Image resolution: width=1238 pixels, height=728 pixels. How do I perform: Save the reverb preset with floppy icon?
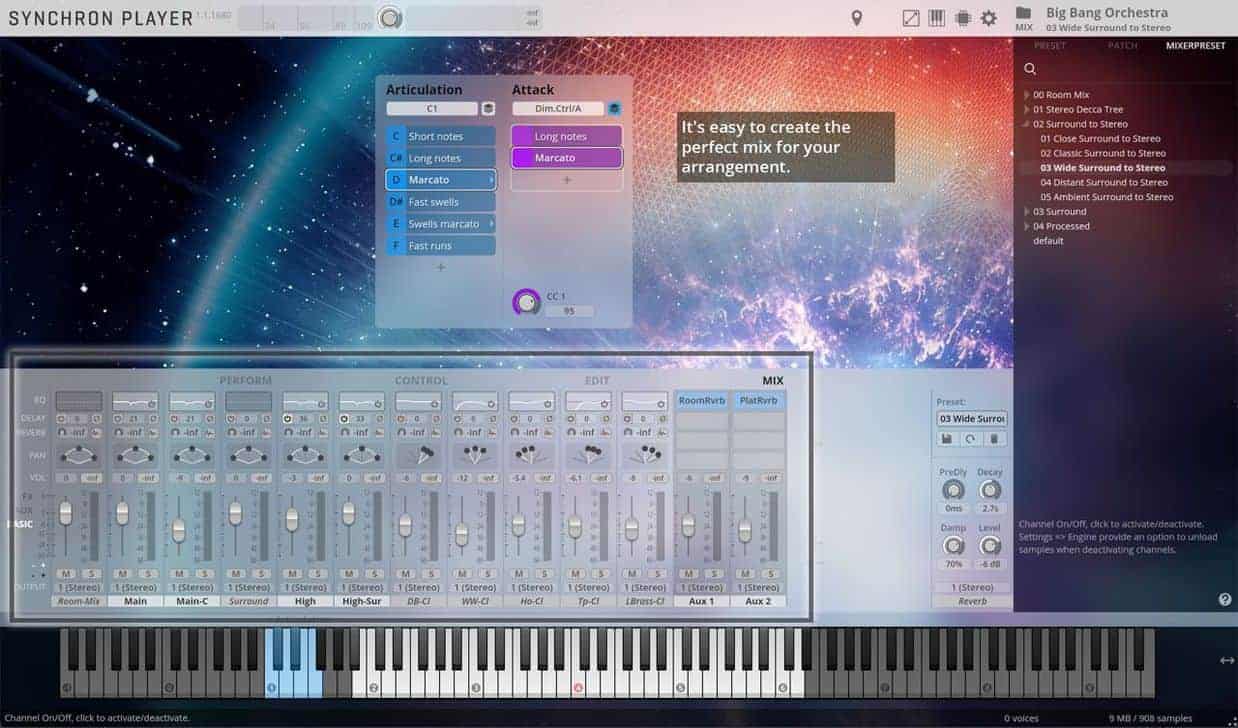click(x=946, y=439)
